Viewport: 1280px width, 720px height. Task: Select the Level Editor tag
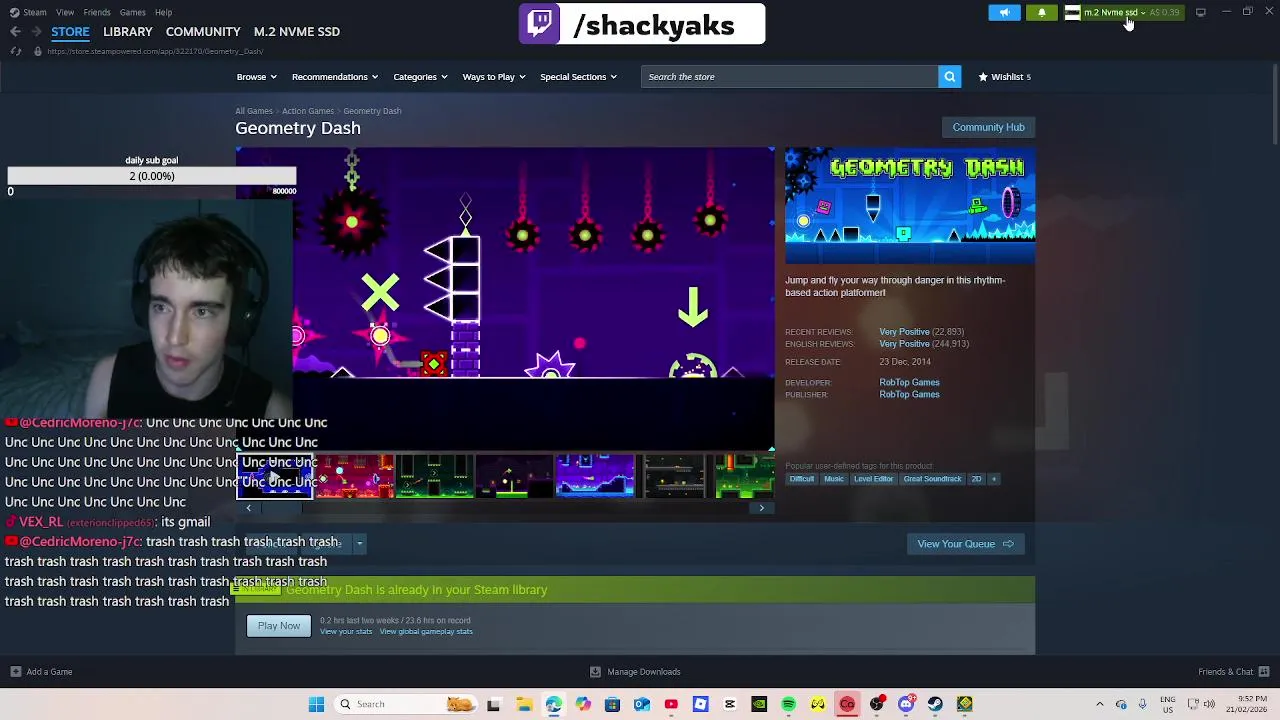pos(873,479)
